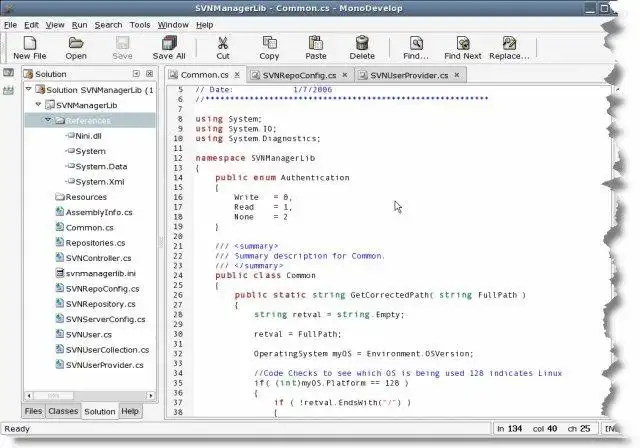
Task: Click the Solution pad minimize icon
Action: pos(136,73)
